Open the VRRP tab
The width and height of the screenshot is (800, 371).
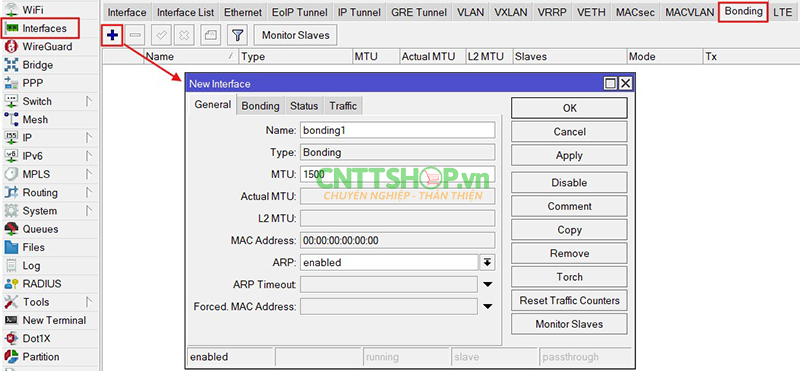point(552,12)
